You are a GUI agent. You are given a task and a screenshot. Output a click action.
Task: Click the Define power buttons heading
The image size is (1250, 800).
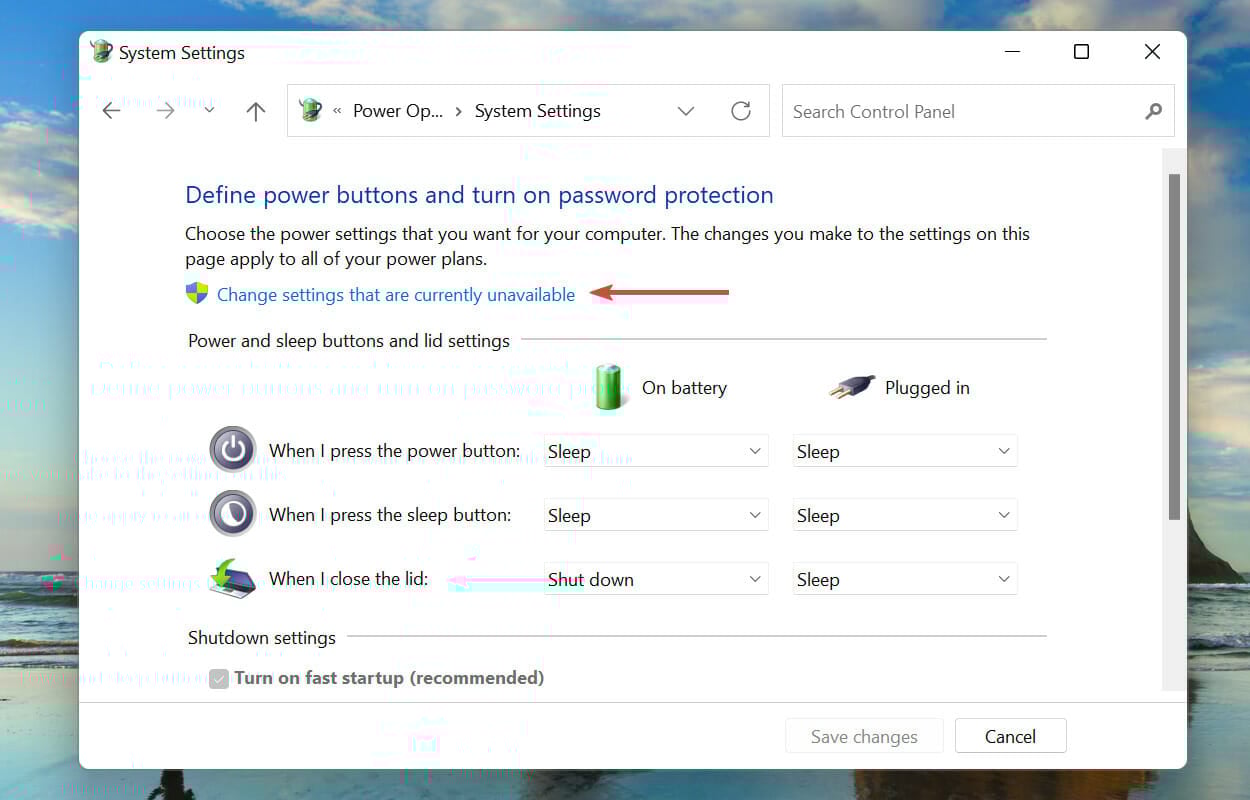(479, 195)
